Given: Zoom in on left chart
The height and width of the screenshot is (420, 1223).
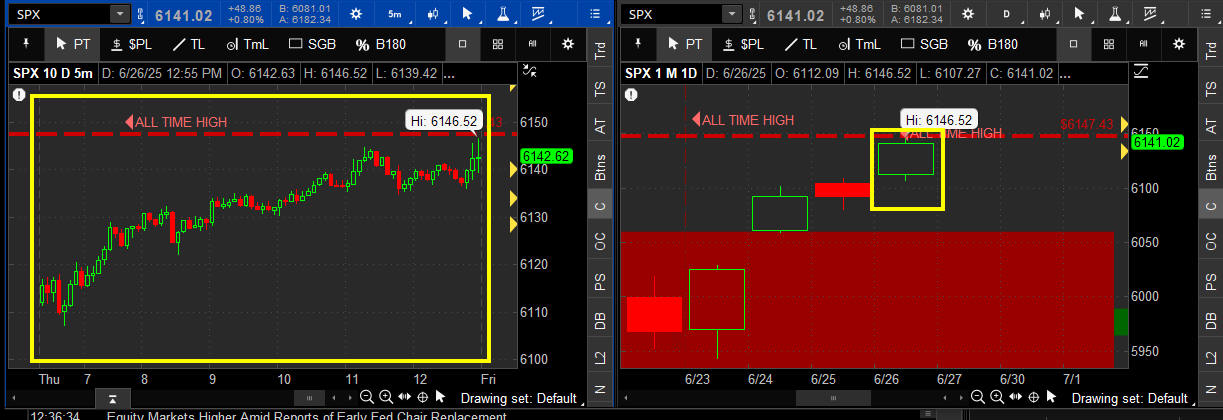Looking at the screenshot, I should (x=386, y=398).
